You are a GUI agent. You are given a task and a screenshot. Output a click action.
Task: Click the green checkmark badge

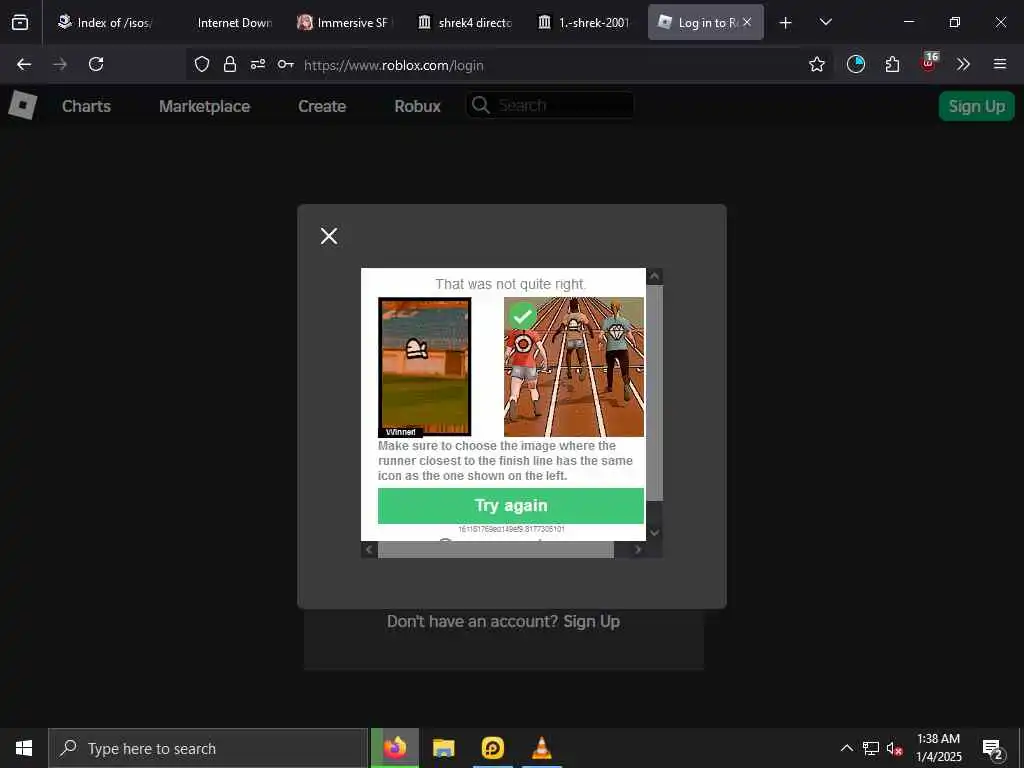(x=522, y=316)
